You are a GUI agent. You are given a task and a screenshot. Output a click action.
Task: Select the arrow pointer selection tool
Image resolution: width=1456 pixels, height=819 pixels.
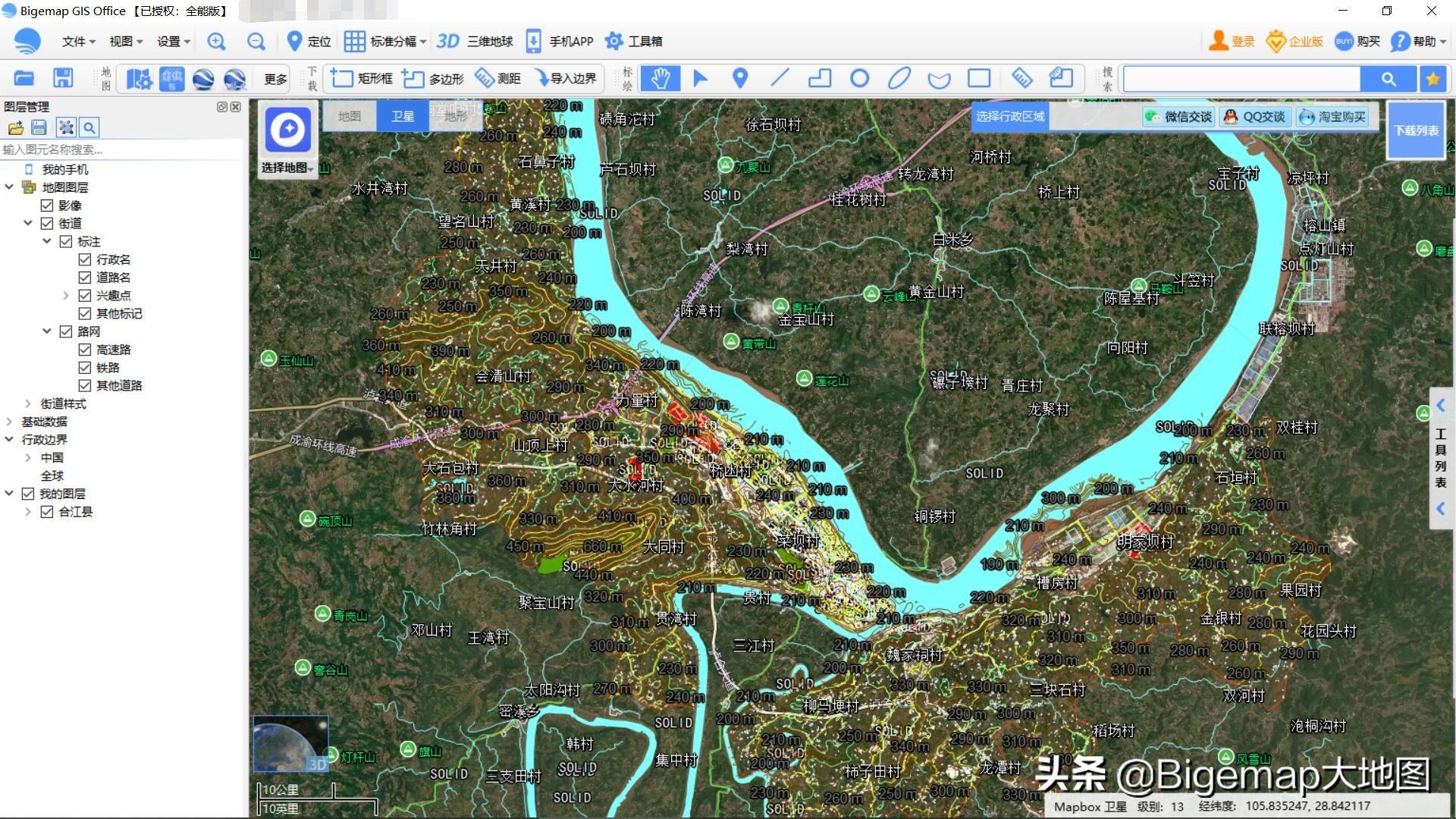700,78
